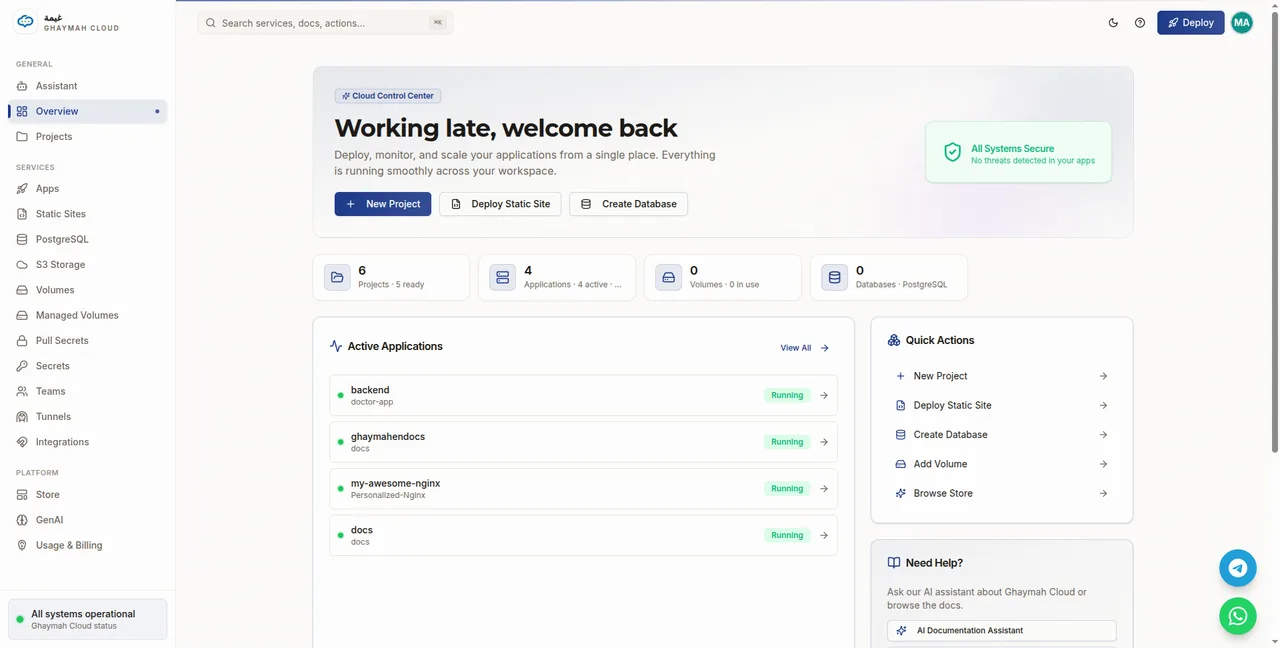This screenshot has width=1280, height=648.
Task: Choose New Project in Quick Actions
Action: click(1002, 376)
